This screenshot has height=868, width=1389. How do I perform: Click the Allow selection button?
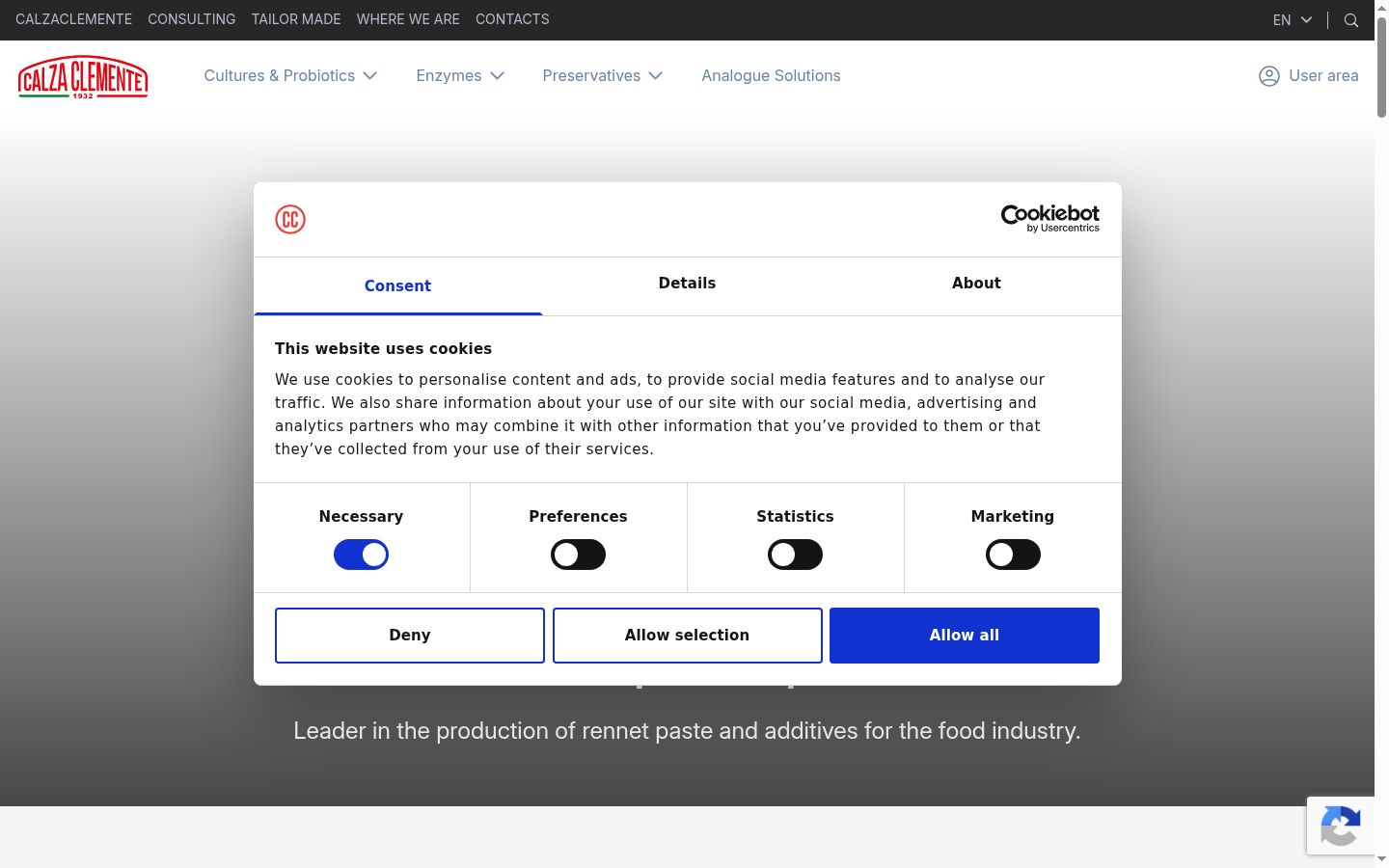(x=687, y=636)
